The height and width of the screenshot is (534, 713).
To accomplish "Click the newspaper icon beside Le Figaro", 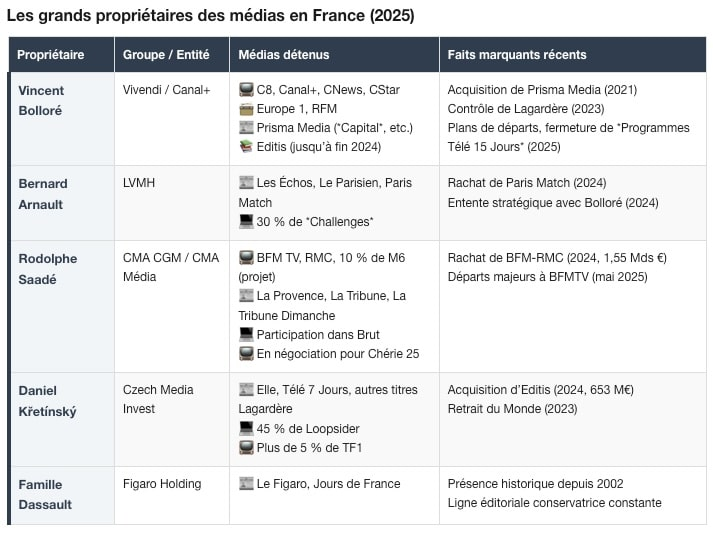I will pyautogui.click(x=246, y=484).
